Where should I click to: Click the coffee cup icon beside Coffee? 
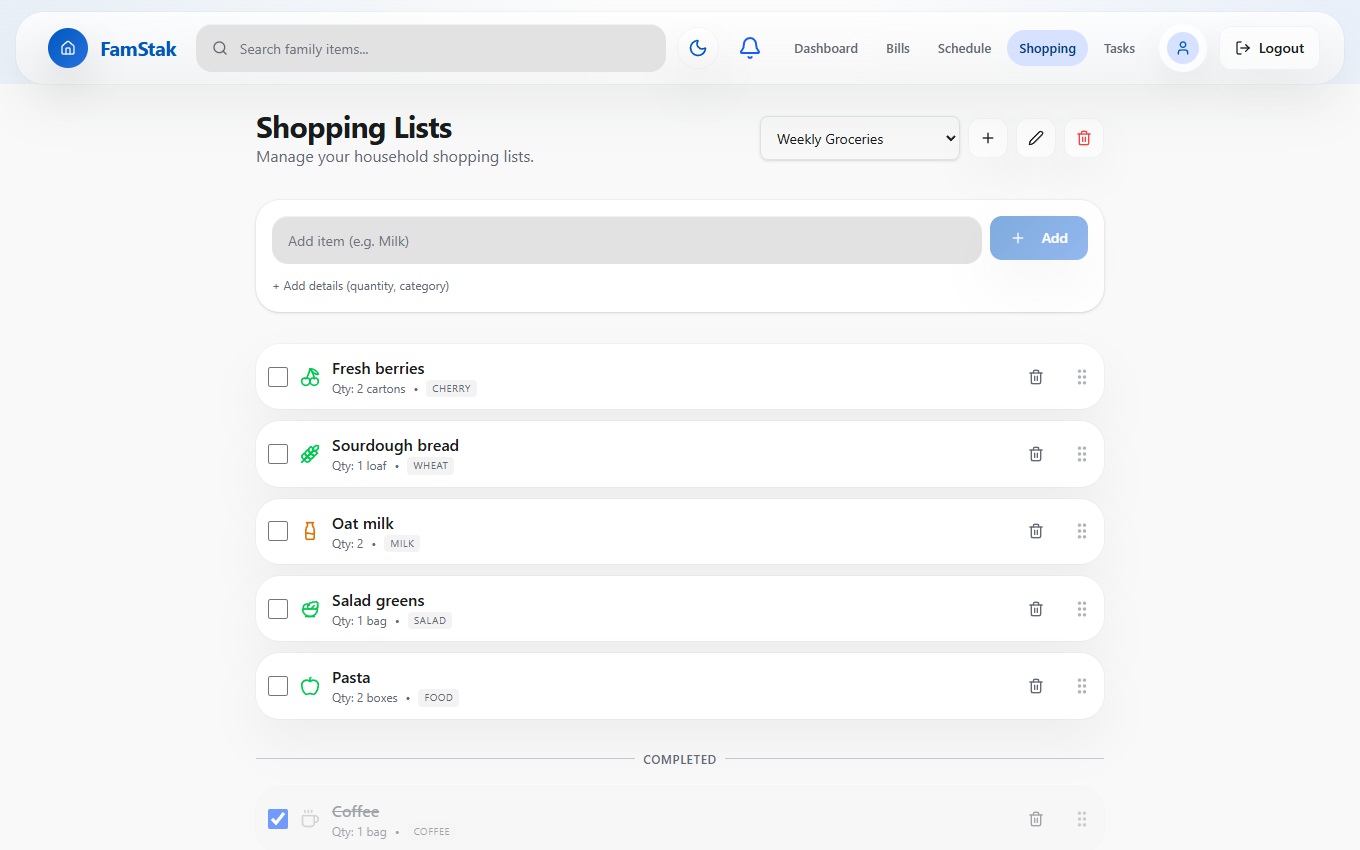coord(310,819)
